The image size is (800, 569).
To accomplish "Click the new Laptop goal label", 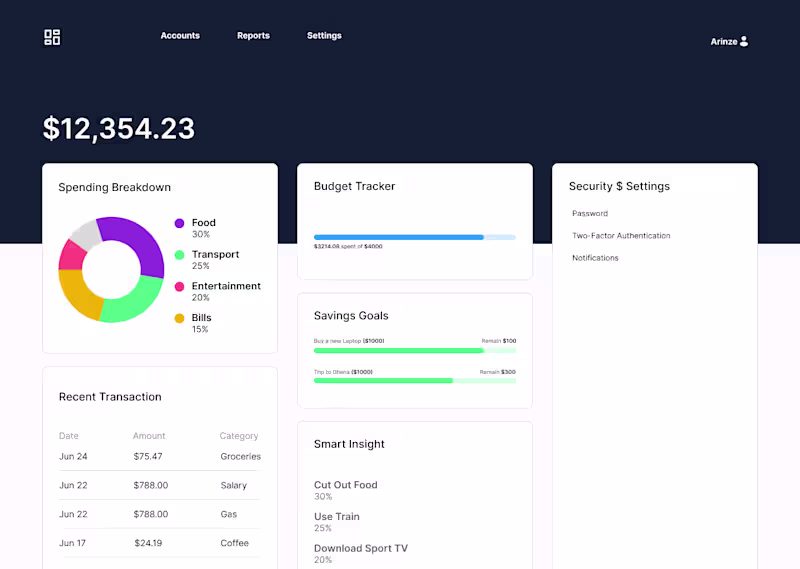I will pos(349,341).
